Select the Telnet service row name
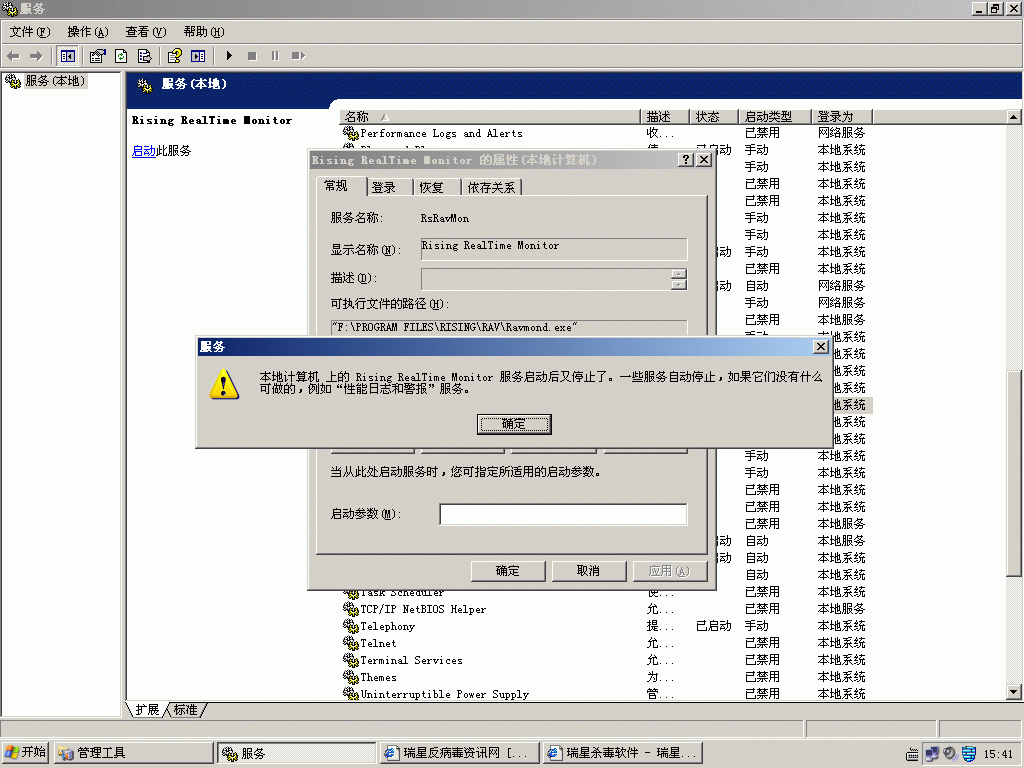Screen dimensions: 1024x768 click(x=378, y=643)
